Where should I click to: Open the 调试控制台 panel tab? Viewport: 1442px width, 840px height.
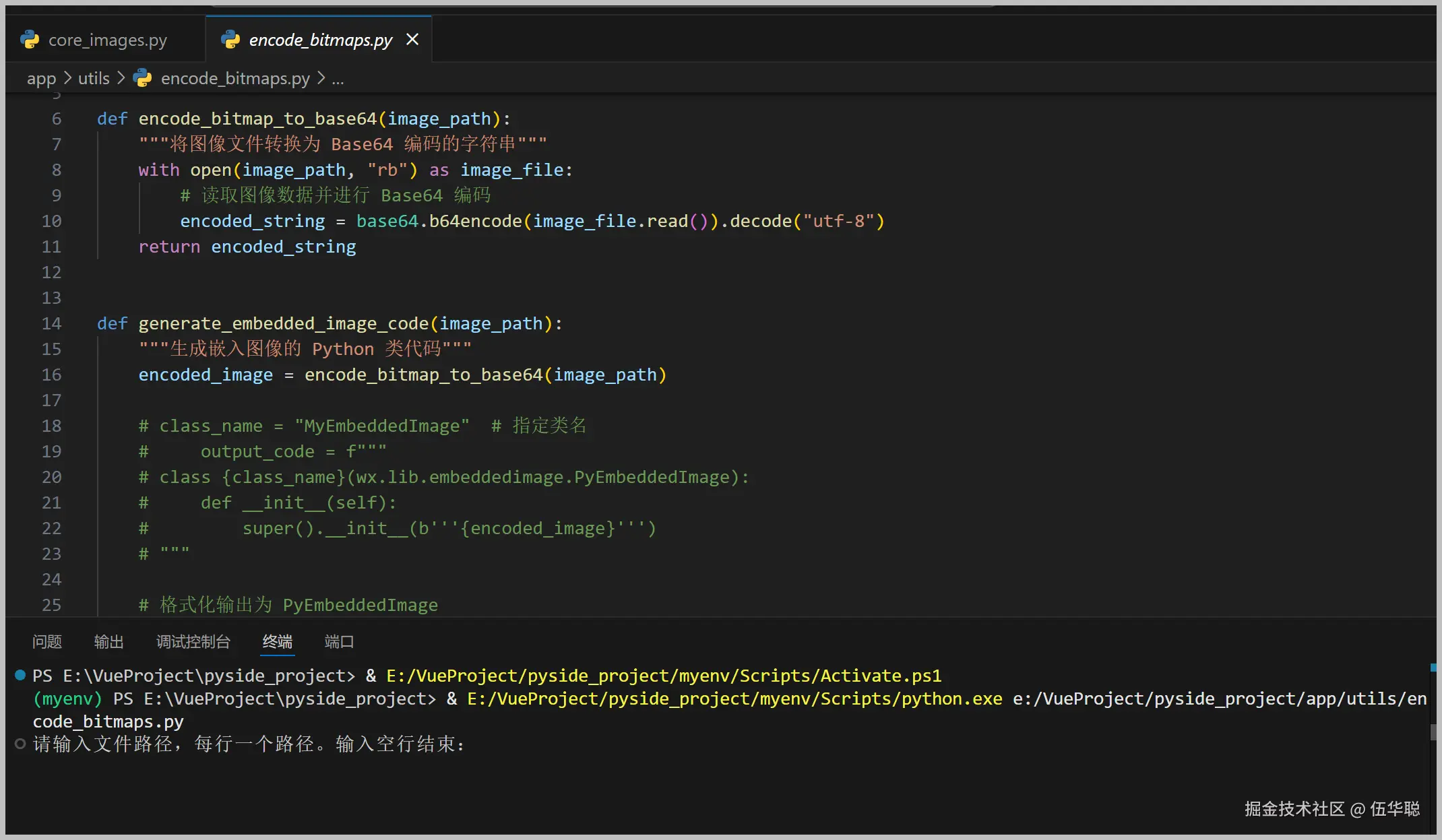pos(193,641)
